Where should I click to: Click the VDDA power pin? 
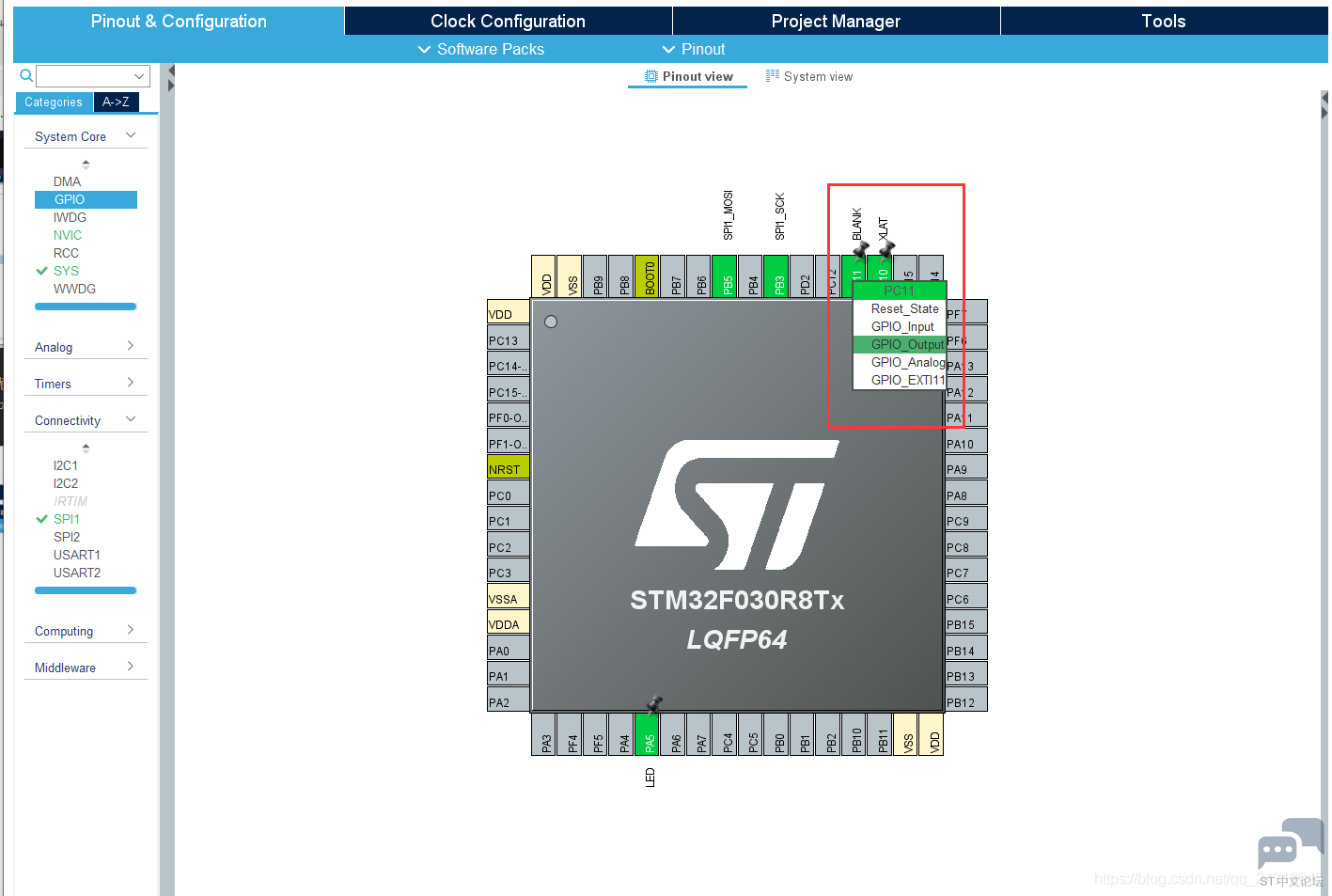[x=509, y=623]
